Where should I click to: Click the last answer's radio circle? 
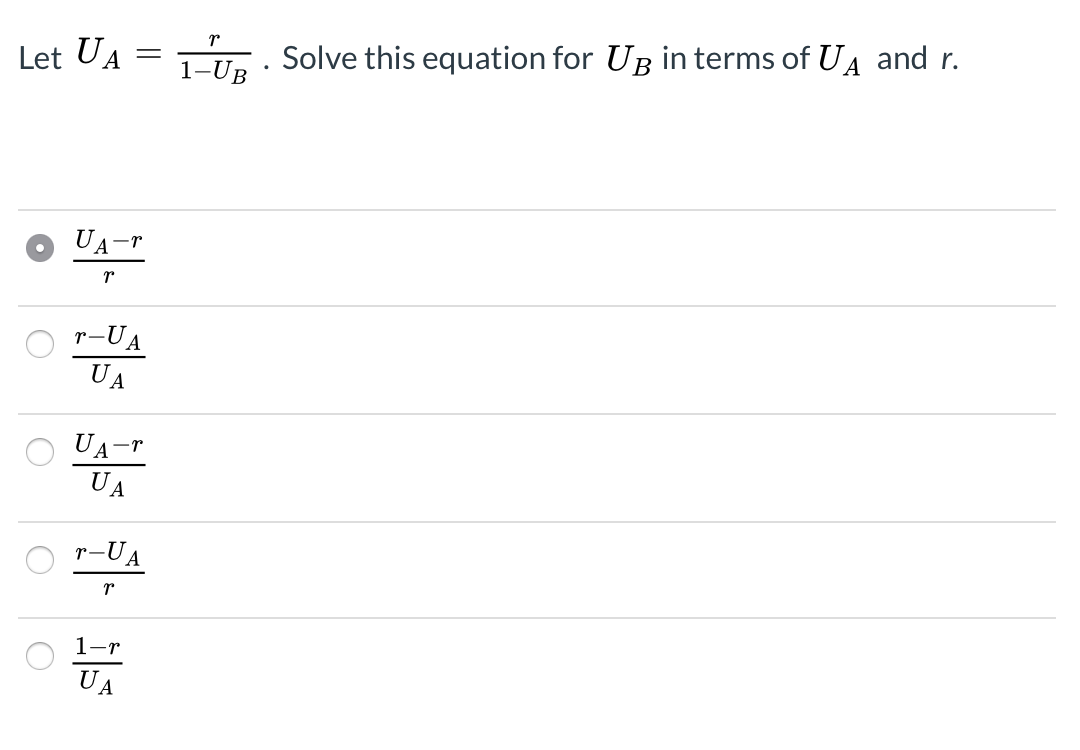click(40, 655)
